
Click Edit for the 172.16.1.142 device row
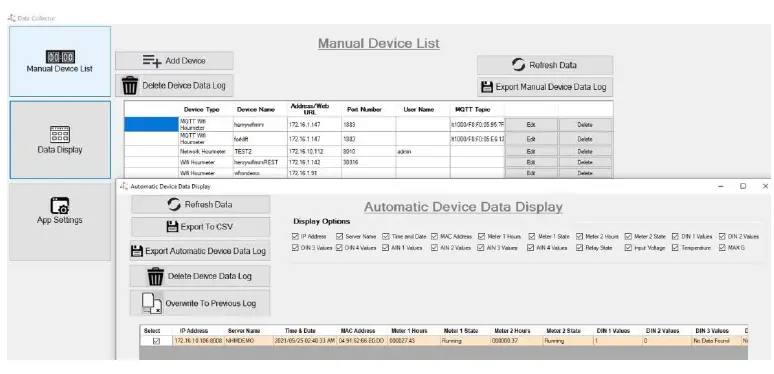click(531, 162)
